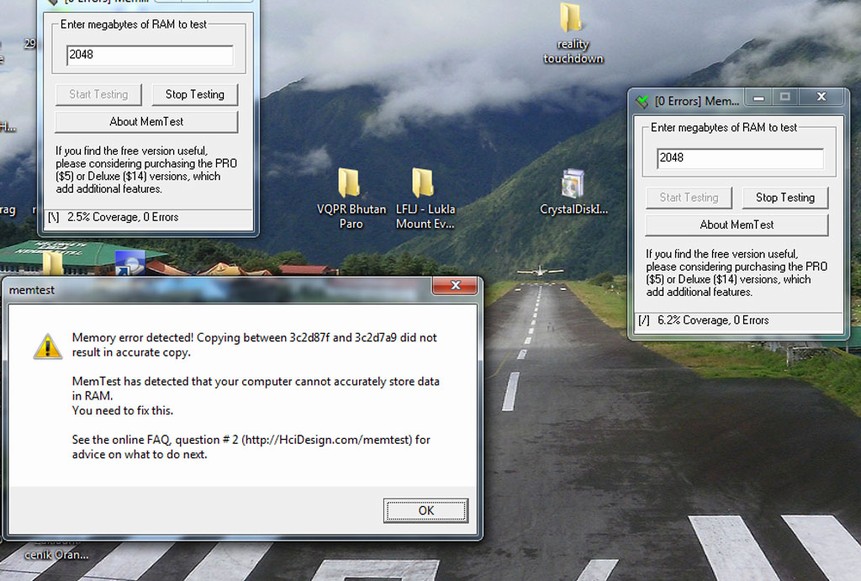Open the LFLJ - Lukla Mount Ev... folder

click(425, 198)
